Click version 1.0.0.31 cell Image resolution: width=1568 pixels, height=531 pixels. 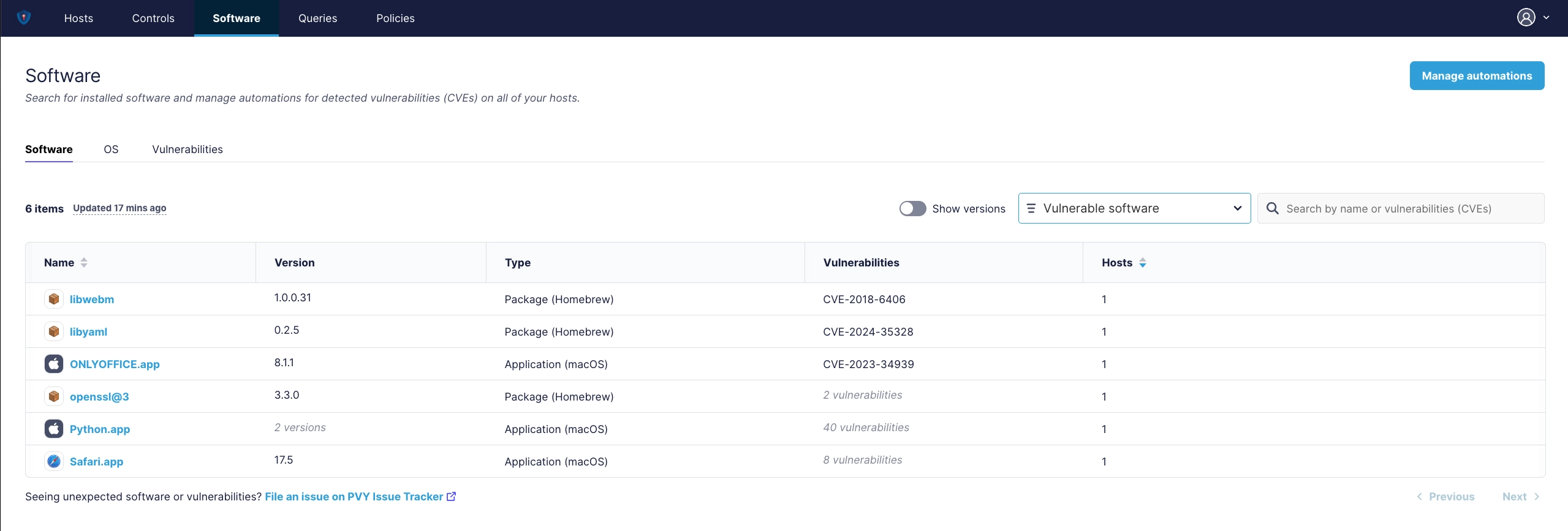[292, 298]
